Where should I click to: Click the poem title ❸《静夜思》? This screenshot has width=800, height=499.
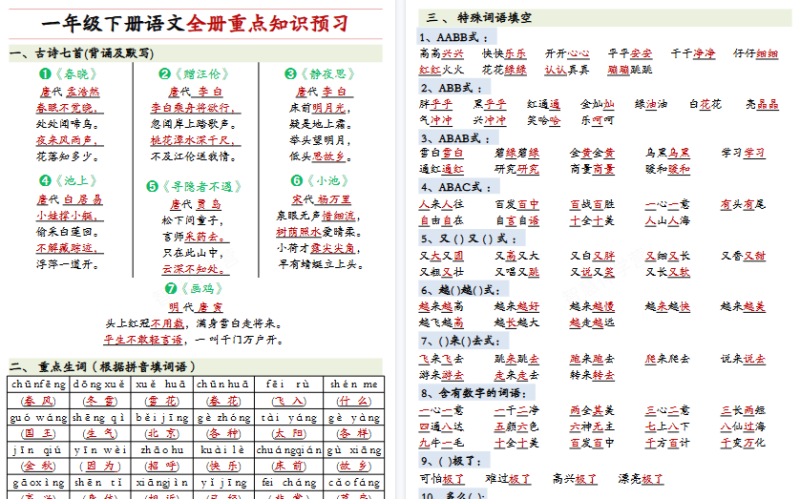[319, 74]
